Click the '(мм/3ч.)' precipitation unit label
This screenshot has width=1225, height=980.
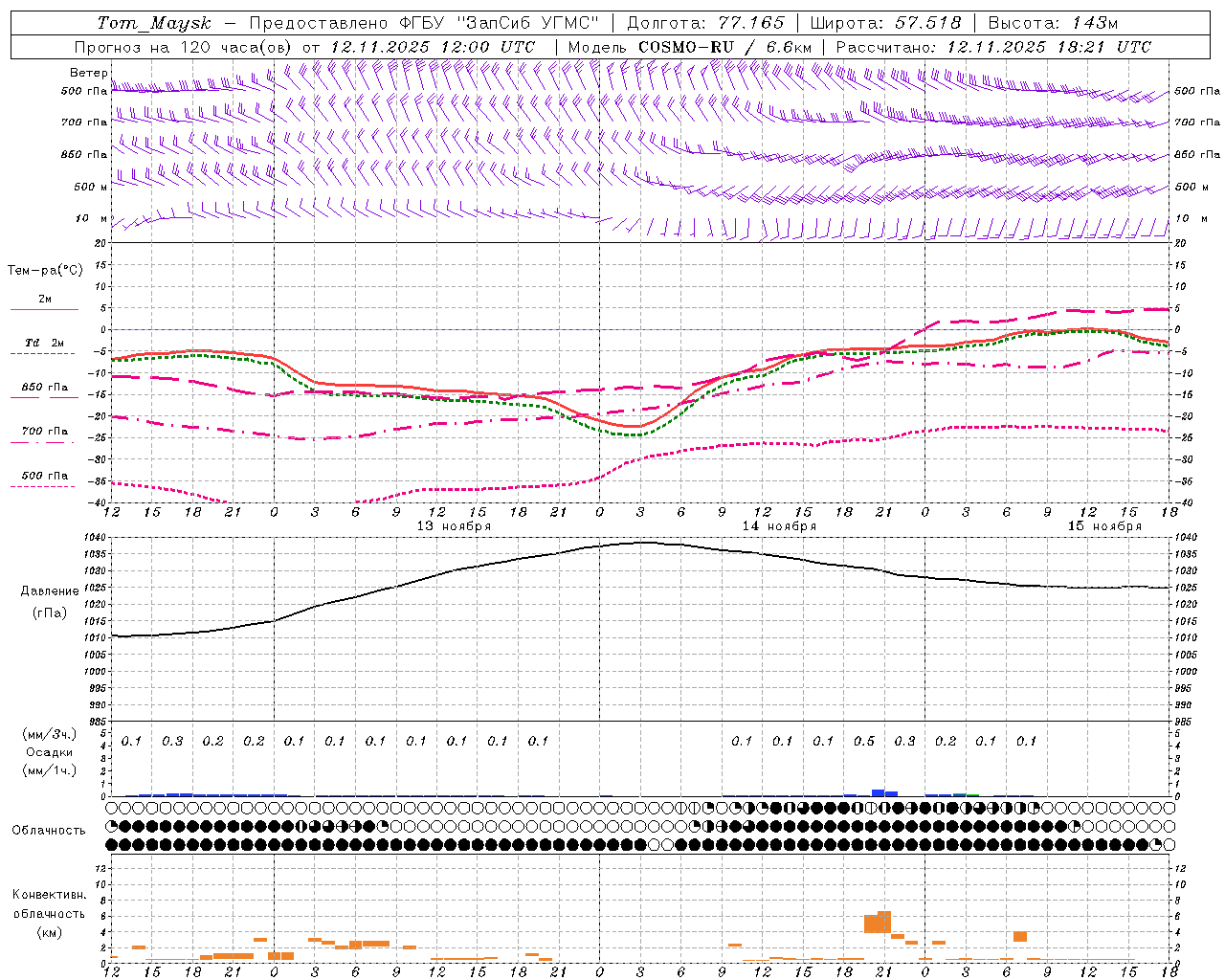[x=50, y=734]
